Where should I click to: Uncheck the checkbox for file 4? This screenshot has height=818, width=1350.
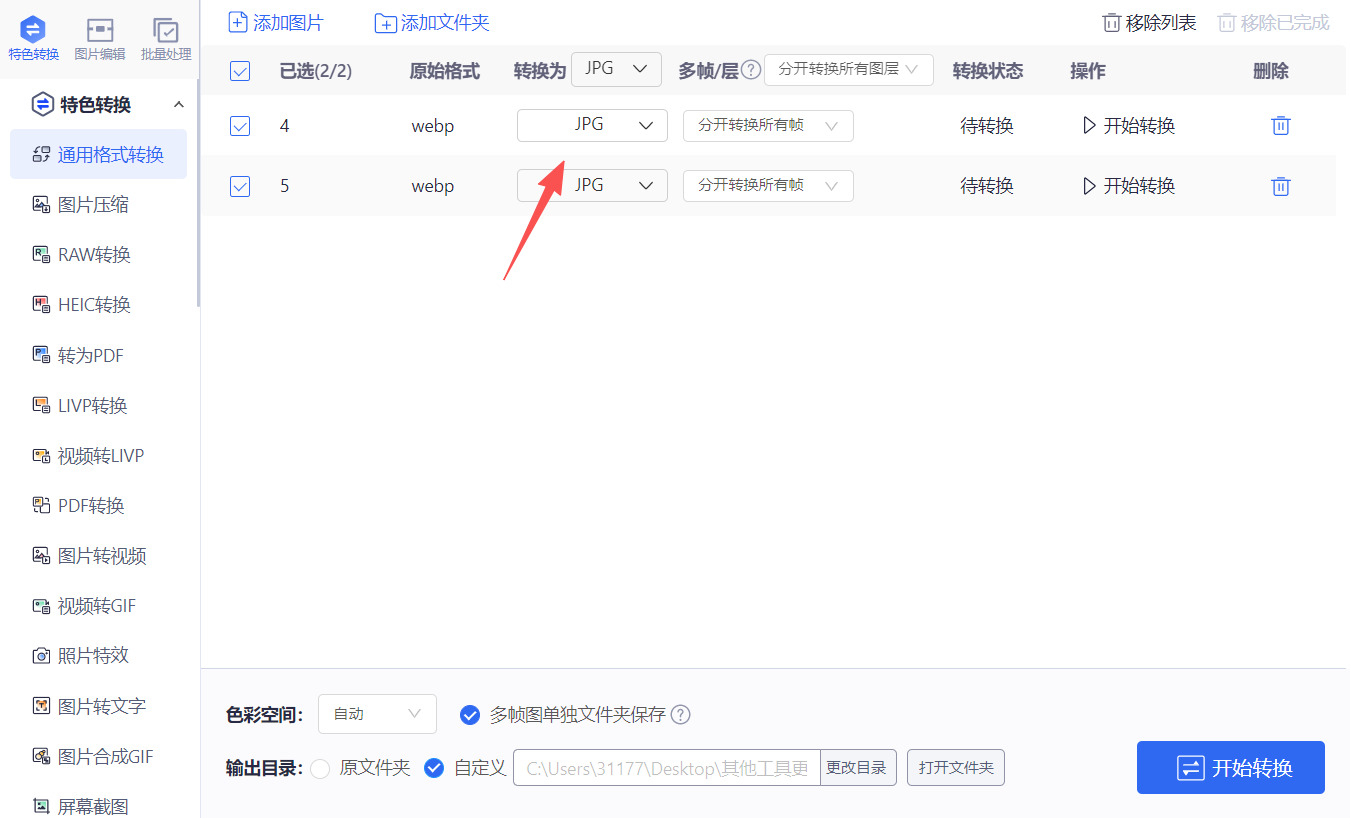click(240, 126)
